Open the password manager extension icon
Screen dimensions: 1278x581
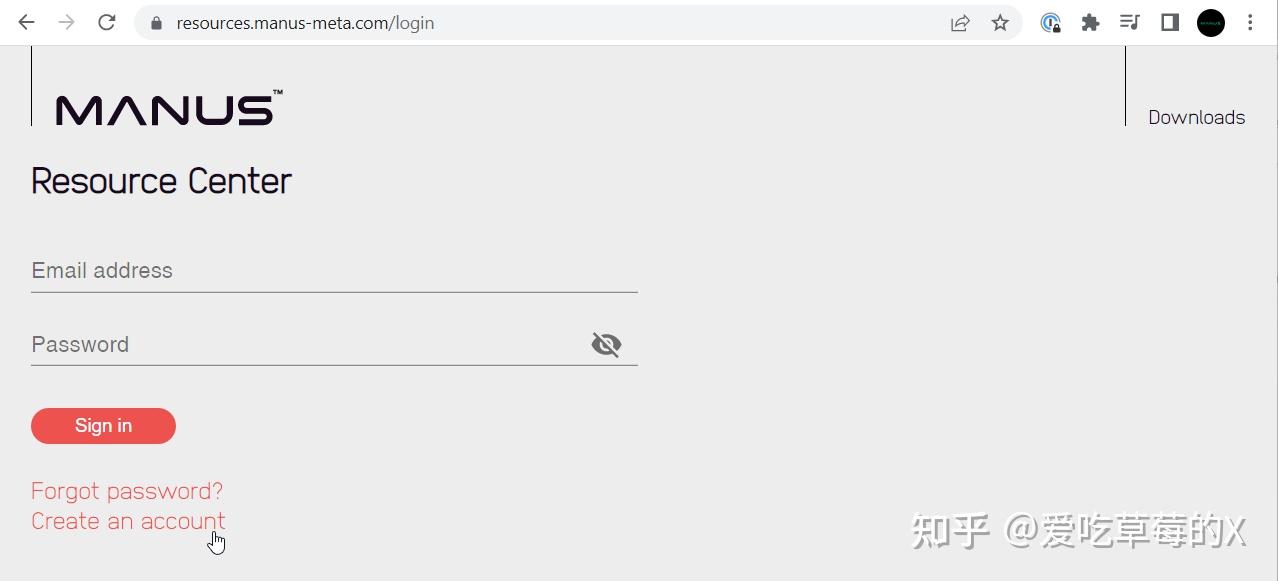click(1050, 22)
